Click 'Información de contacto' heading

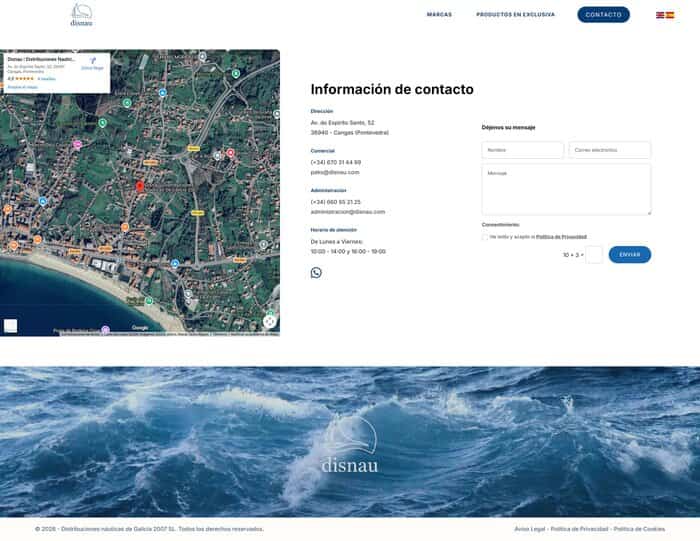tap(392, 89)
